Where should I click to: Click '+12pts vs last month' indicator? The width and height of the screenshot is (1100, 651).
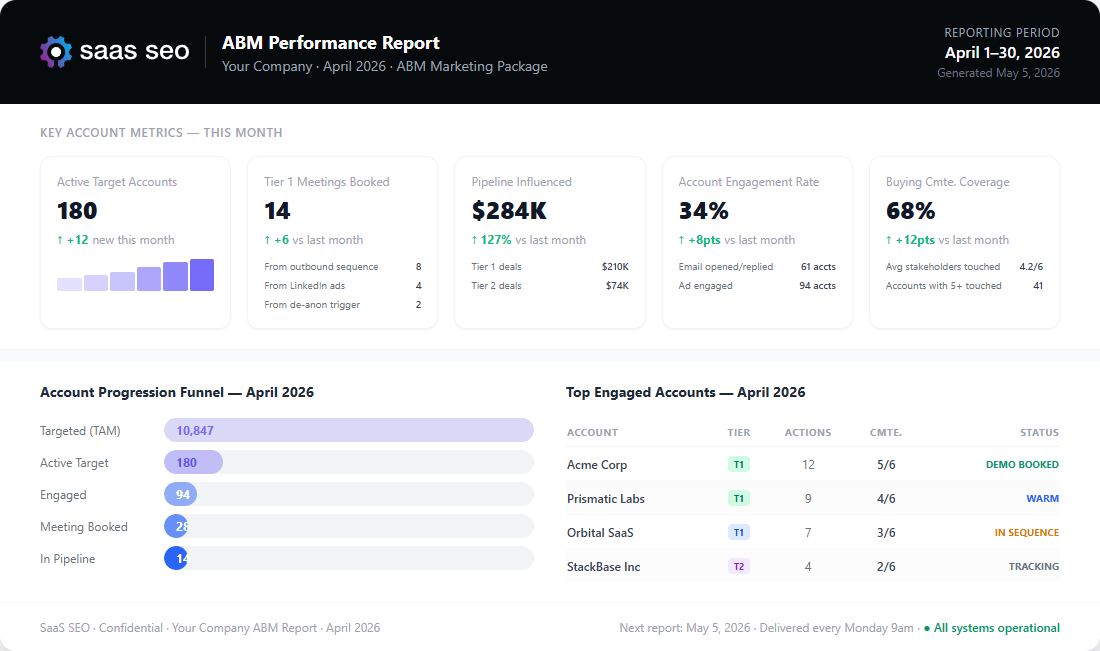pyautogui.click(x=947, y=240)
